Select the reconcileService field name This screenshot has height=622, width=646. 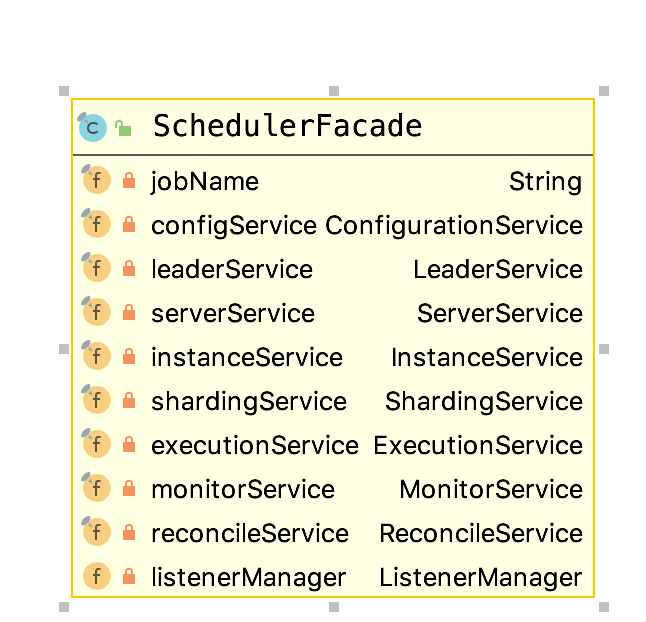(x=249, y=533)
